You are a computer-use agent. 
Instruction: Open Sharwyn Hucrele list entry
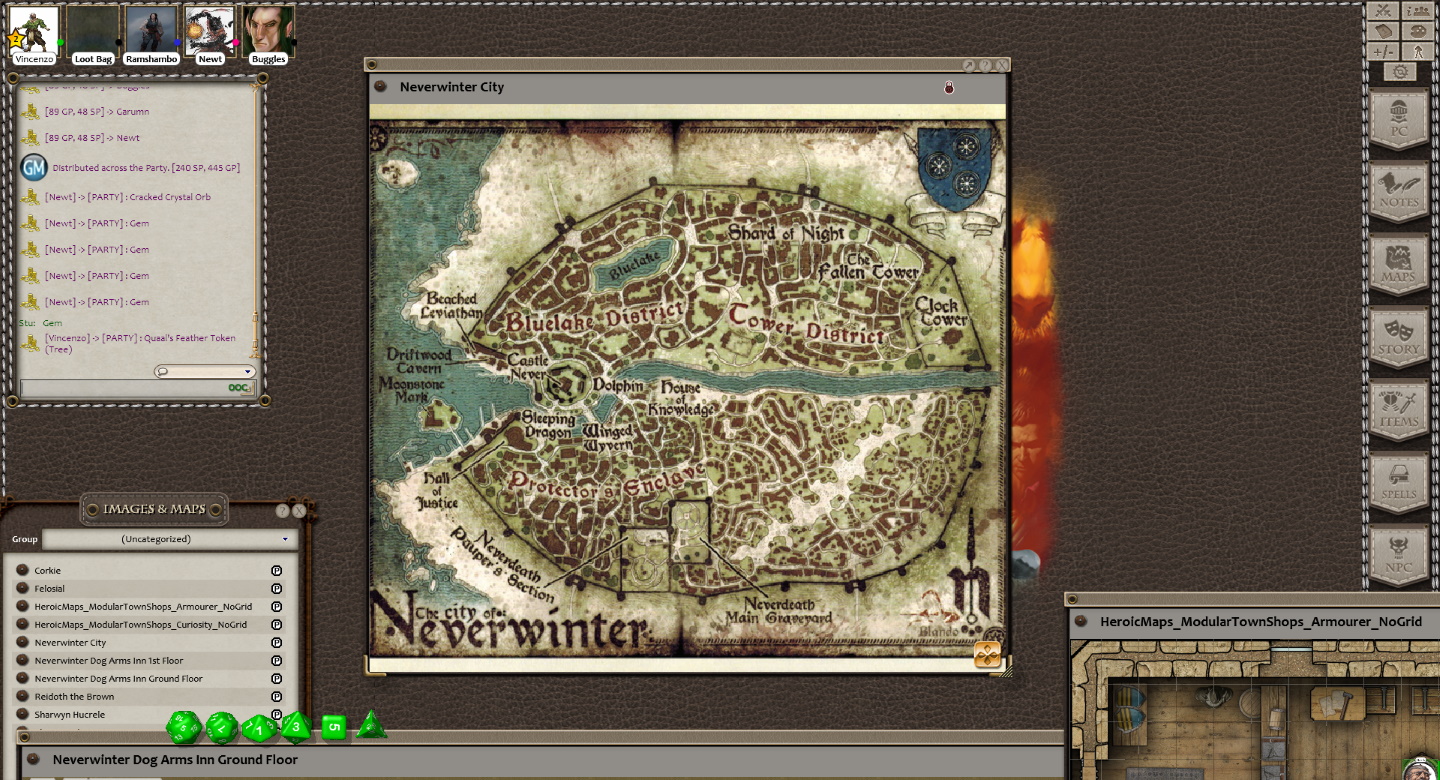click(69, 715)
